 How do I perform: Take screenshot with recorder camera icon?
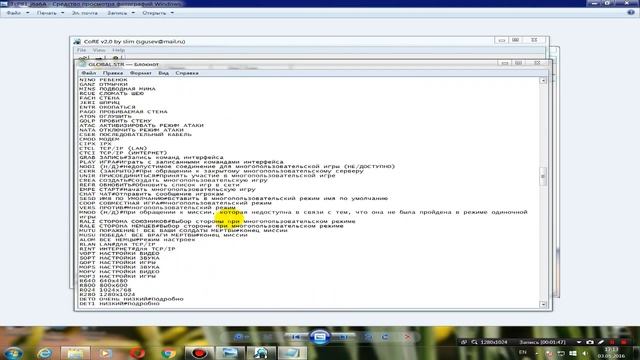590,342
